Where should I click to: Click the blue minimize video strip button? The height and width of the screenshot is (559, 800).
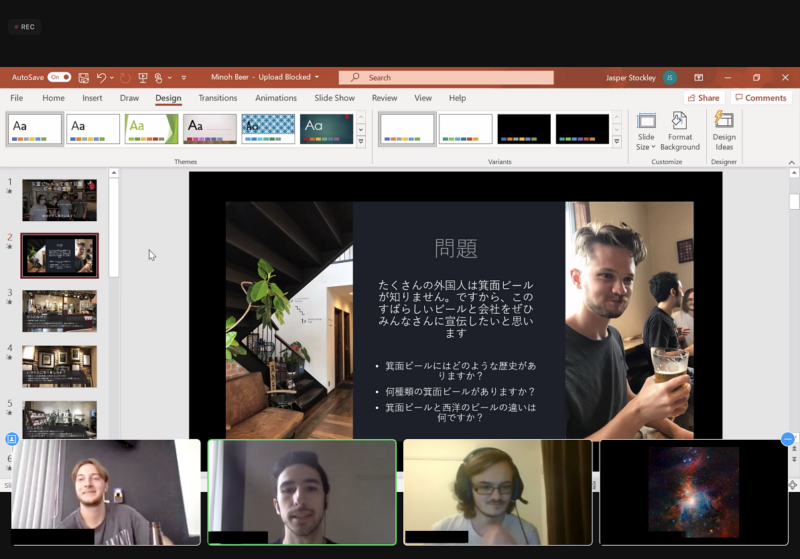coord(788,439)
